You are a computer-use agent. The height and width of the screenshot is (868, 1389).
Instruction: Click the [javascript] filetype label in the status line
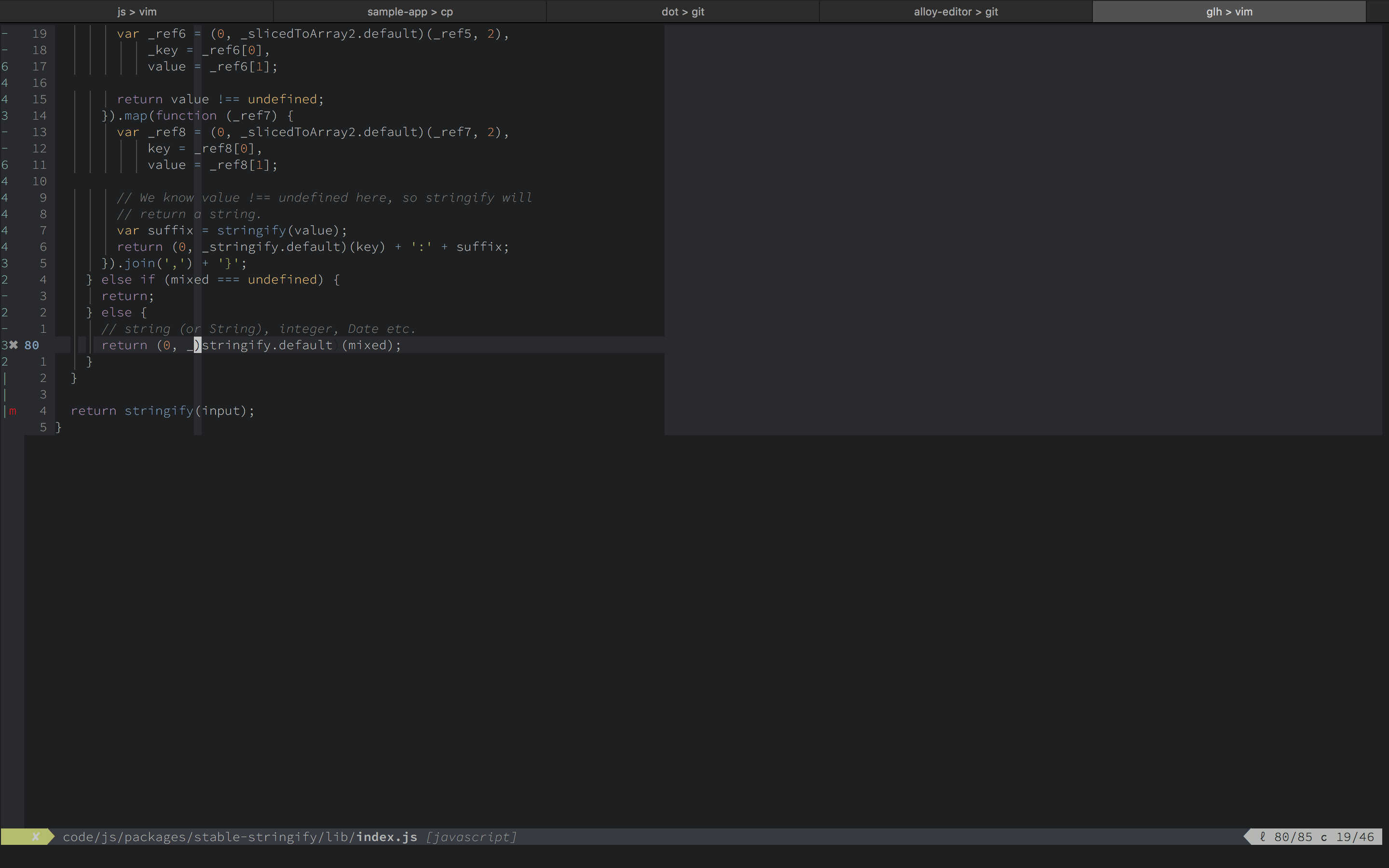tap(471, 837)
